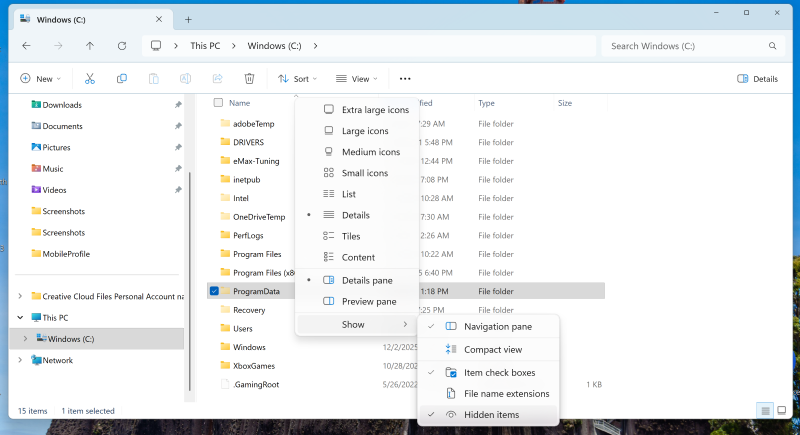Choose Large icons layout
This screenshot has width=800, height=435.
pyautogui.click(x=357, y=131)
